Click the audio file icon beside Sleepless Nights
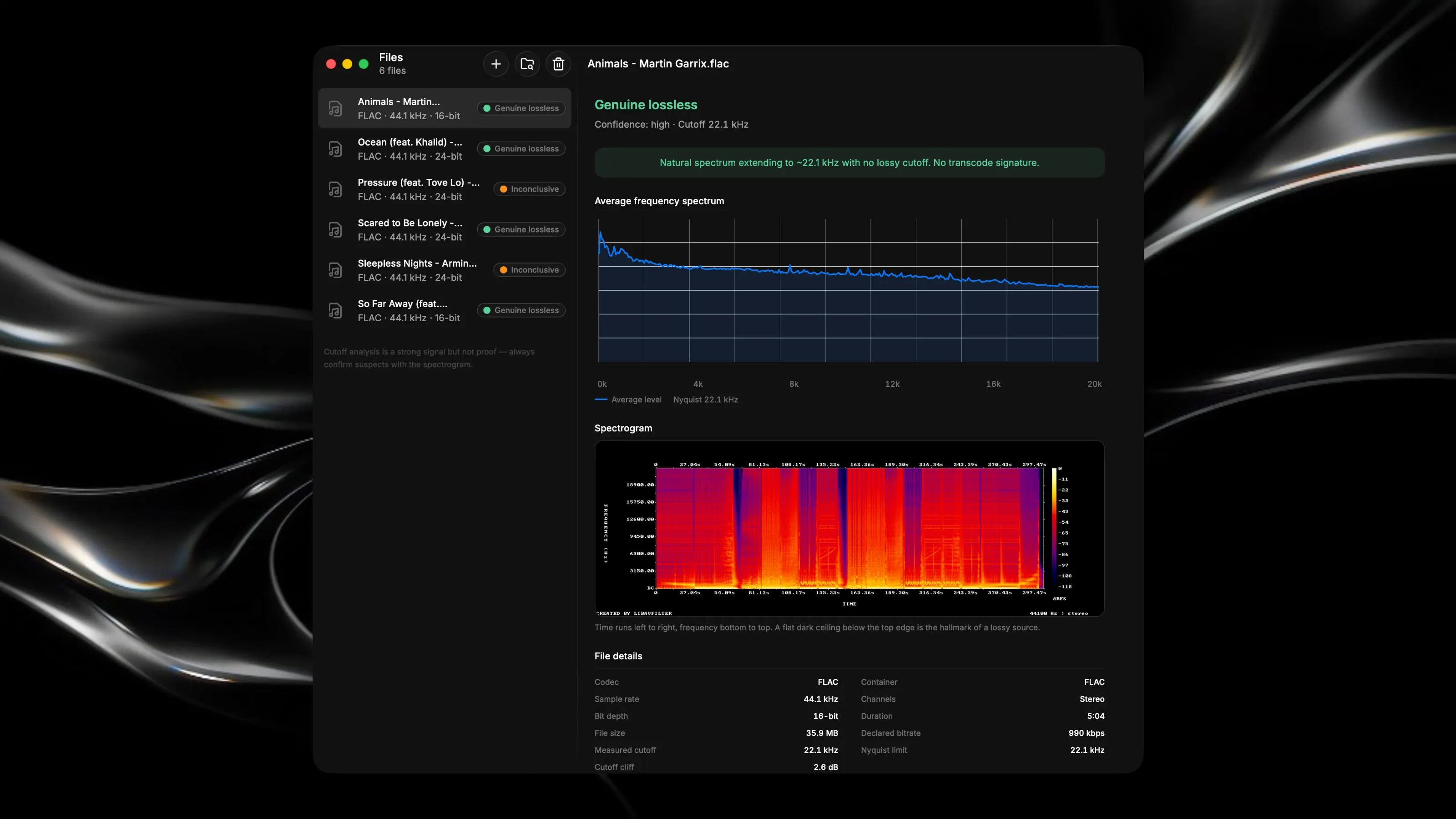The height and width of the screenshot is (819, 1456). 335,270
